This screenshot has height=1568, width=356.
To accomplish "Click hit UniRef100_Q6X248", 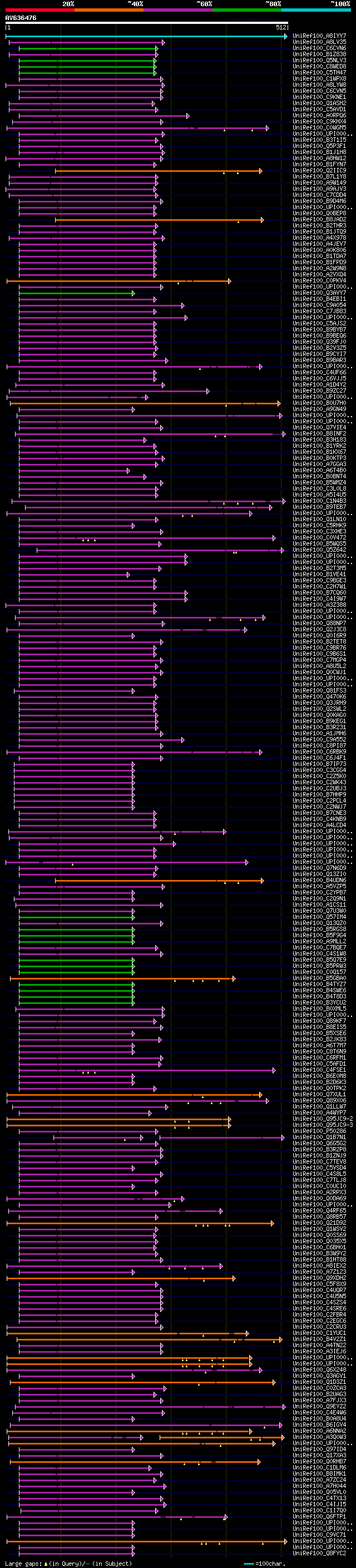I will coord(319,1369).
